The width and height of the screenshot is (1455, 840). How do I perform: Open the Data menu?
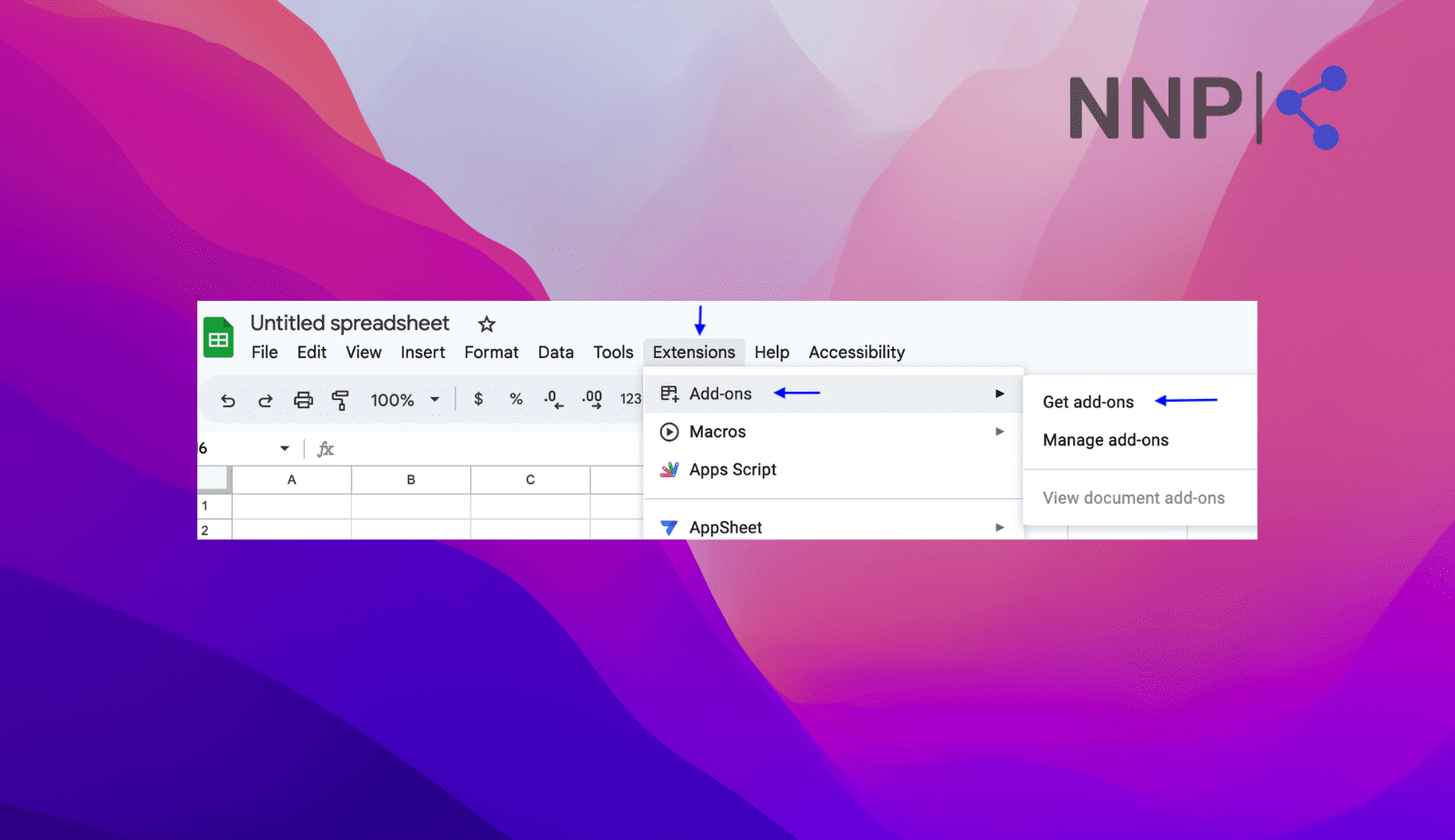556,352
